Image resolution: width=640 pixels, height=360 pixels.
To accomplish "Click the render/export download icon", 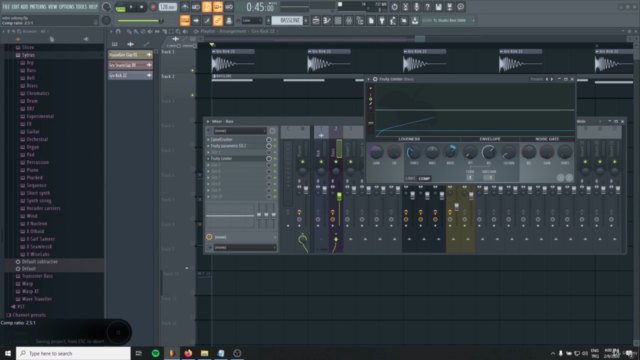I will pyautogui.click(x=415, y=20).
